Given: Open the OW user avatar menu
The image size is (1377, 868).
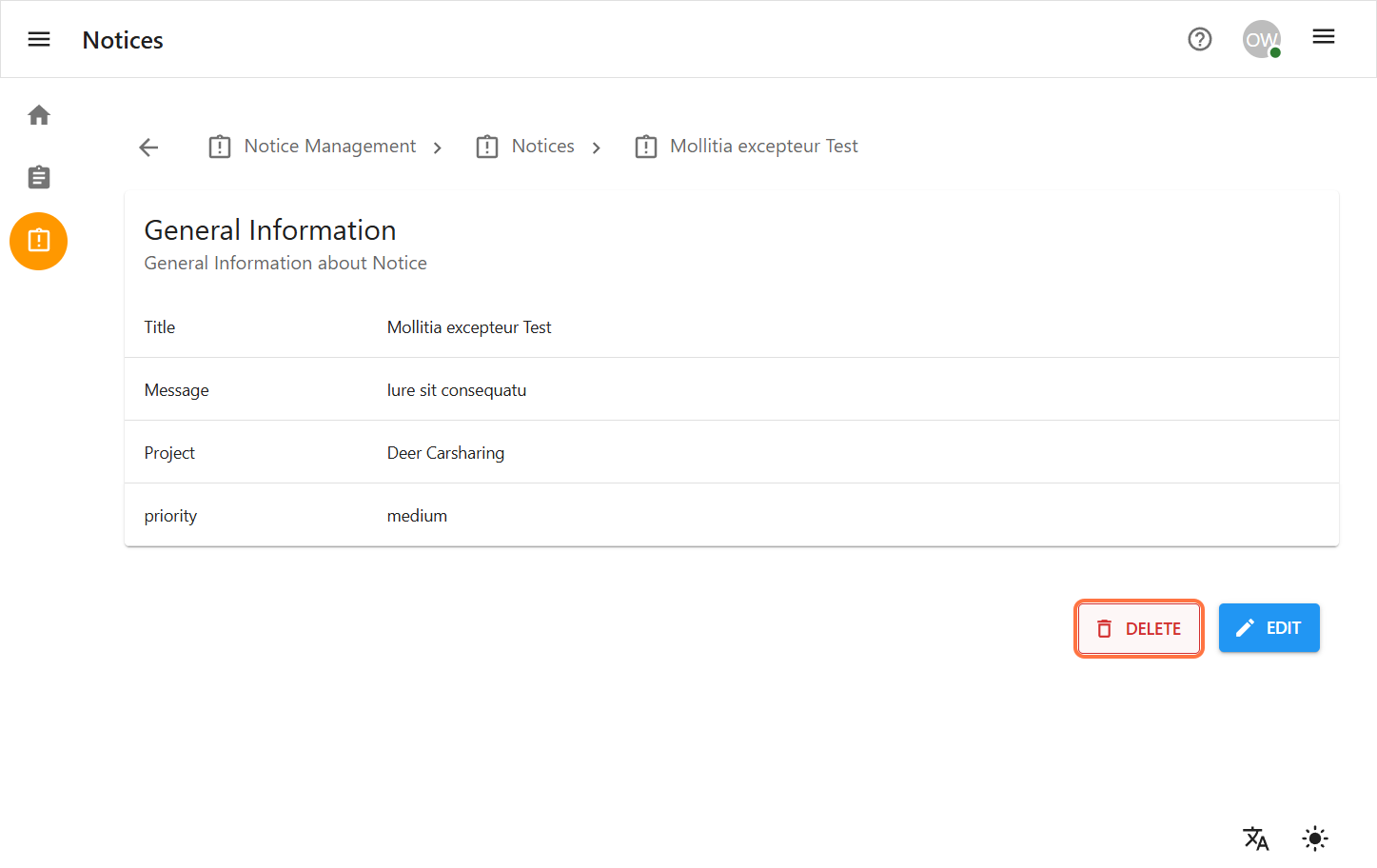Looking at the screenshot, I should (1261, 39).
